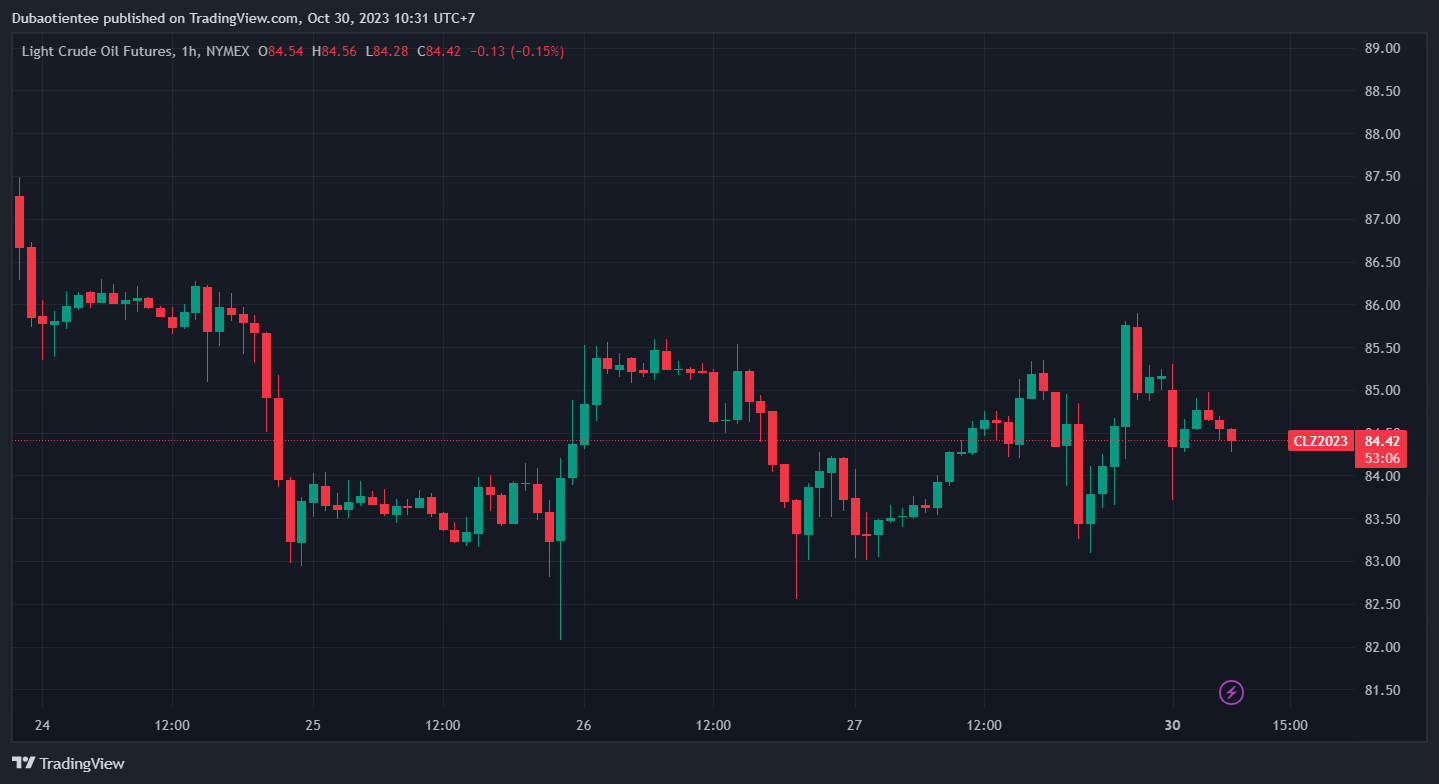1439x784 pixels.
Task: Click the TradingView logo in the footer
Action: 69,763
